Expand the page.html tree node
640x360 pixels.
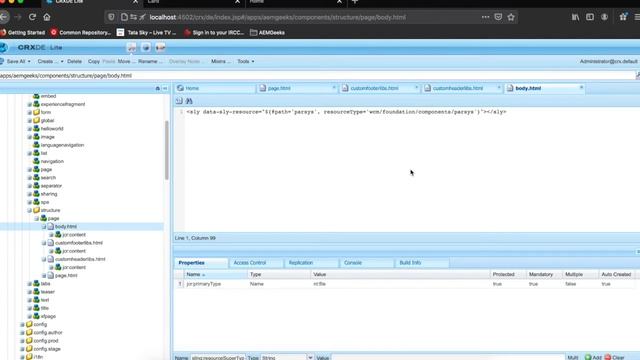[44, 276]
